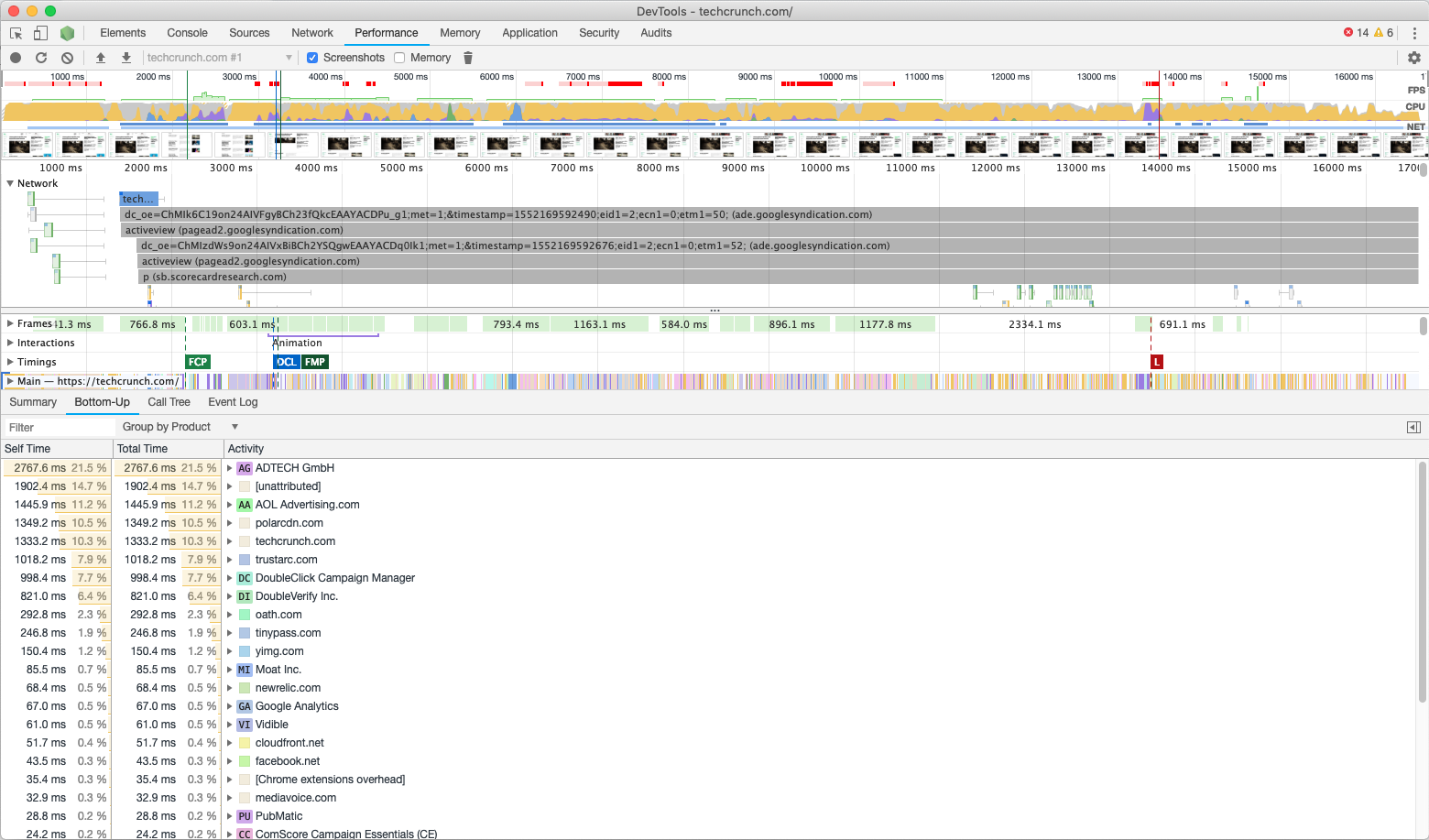Open capture settings with the gear icon
The height and width of the screenshot is (840, 1429).
coord(1414,57)
